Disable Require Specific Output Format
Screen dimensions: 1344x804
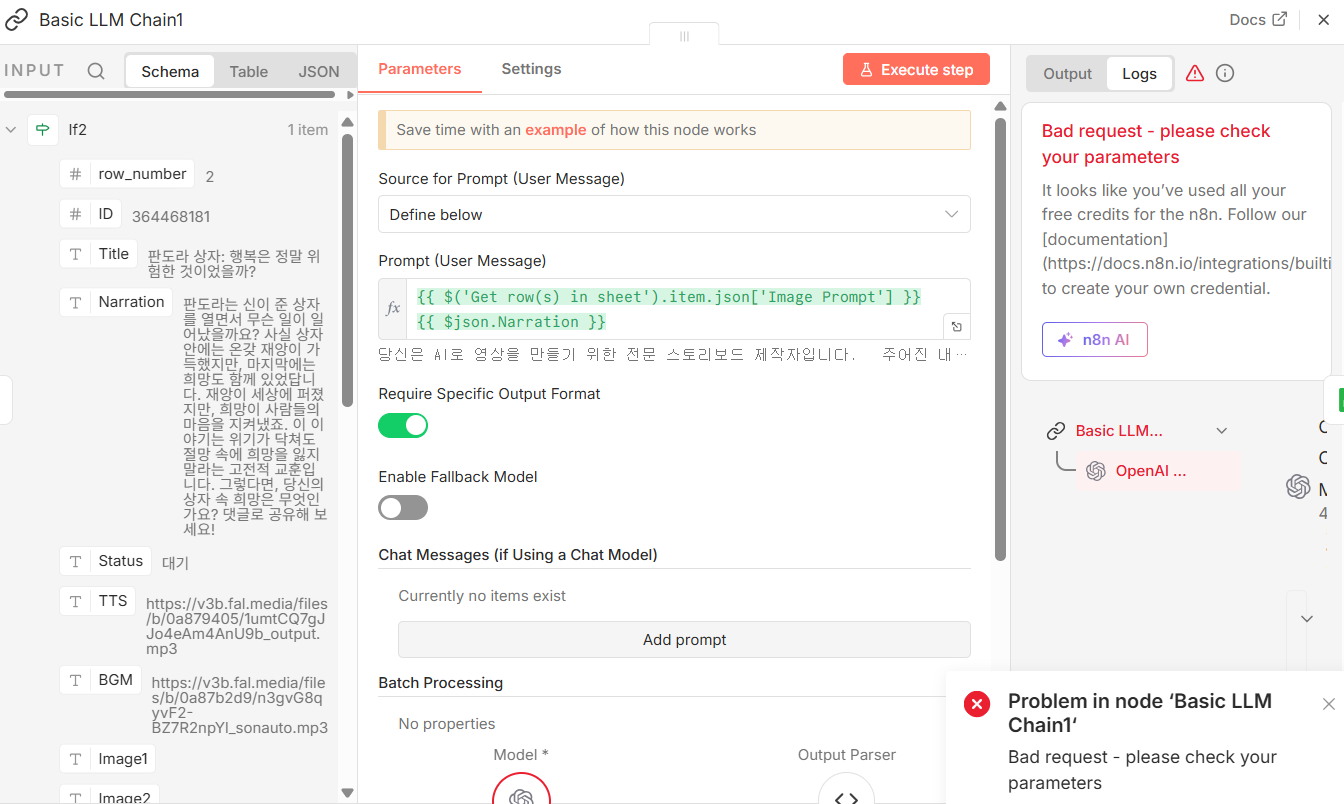click(403, 426)
